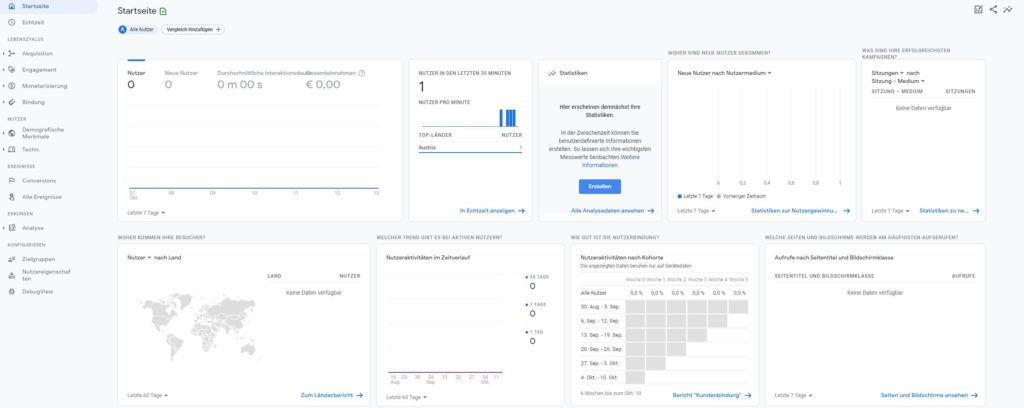
Task: Open 'Letzte 60 Tage' dropdown under Nutzeraktivitäten im Zeitverlauf
Action: click(407, 397)
